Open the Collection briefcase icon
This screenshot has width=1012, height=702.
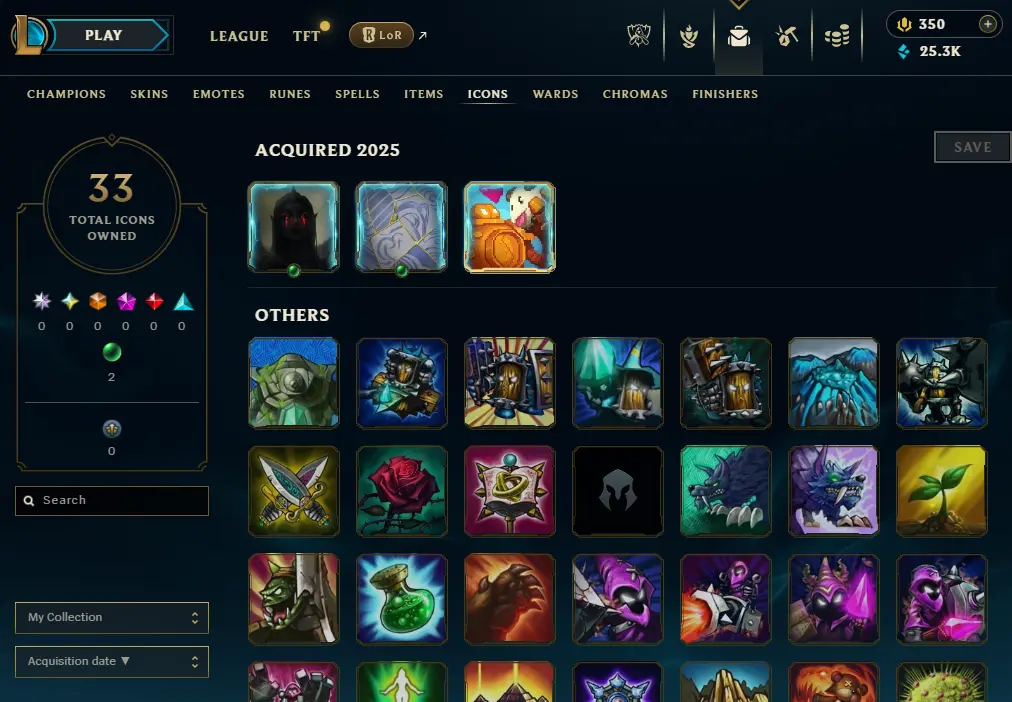pos(738,36)
